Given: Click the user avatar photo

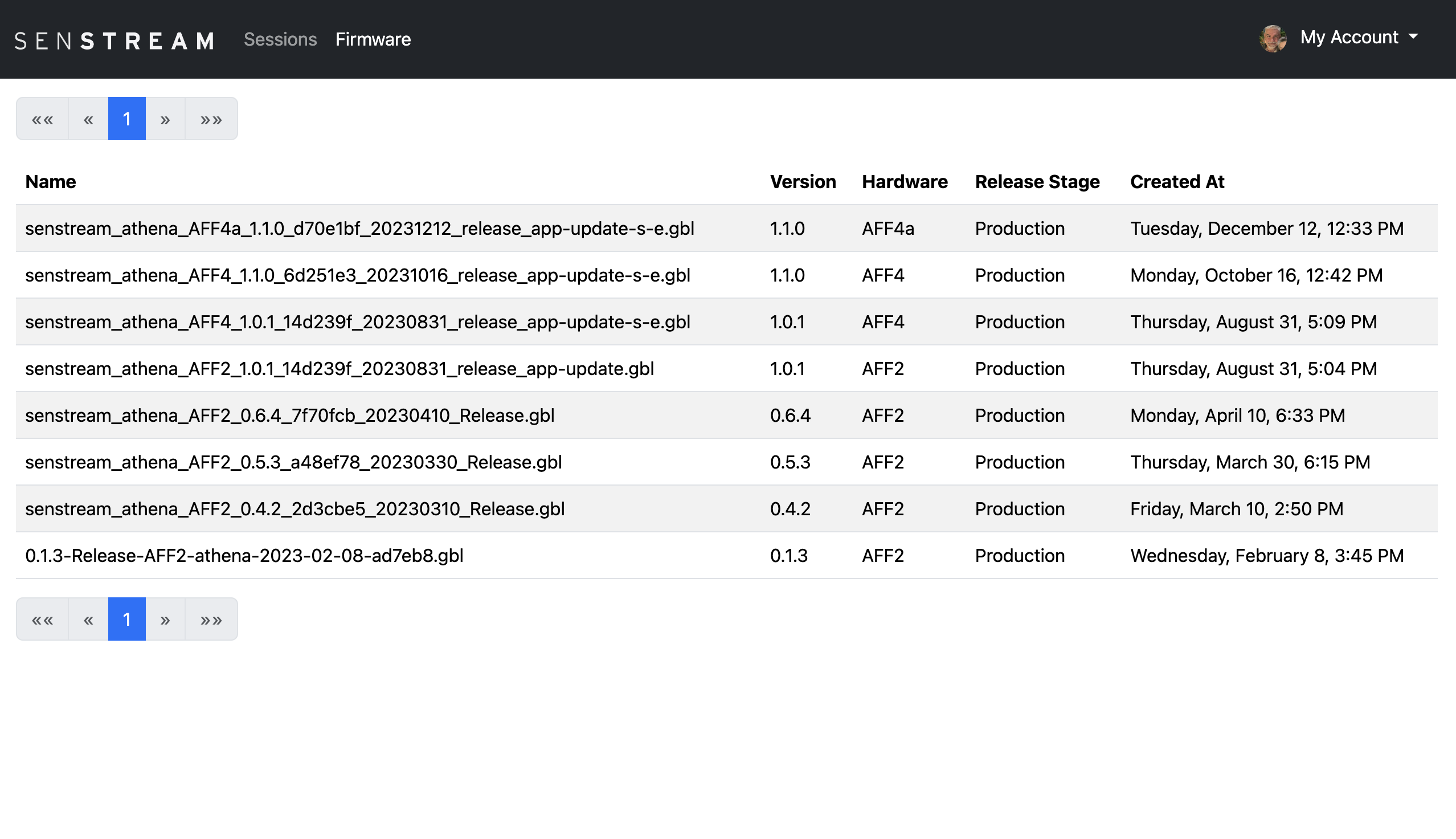Looking at the screenshot, I should click(x=1272, y=39).
